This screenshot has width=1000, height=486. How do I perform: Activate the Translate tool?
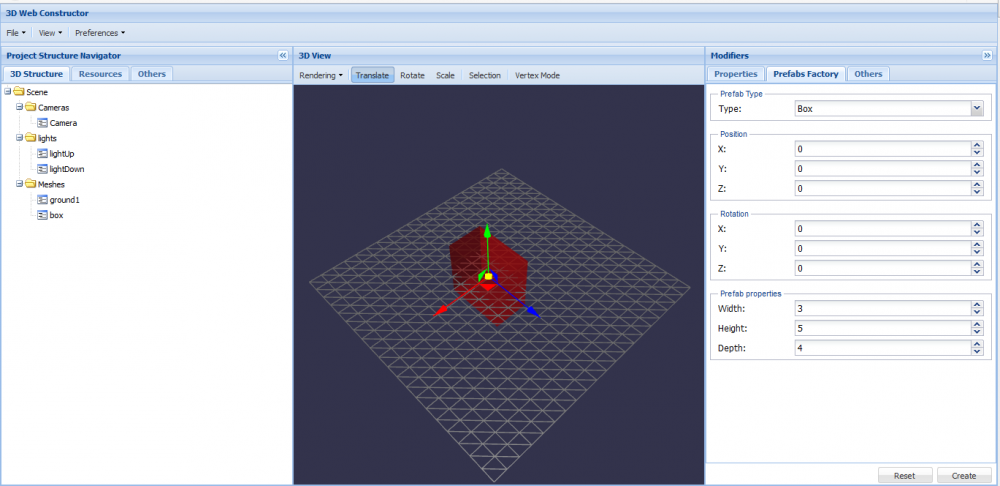372,75
